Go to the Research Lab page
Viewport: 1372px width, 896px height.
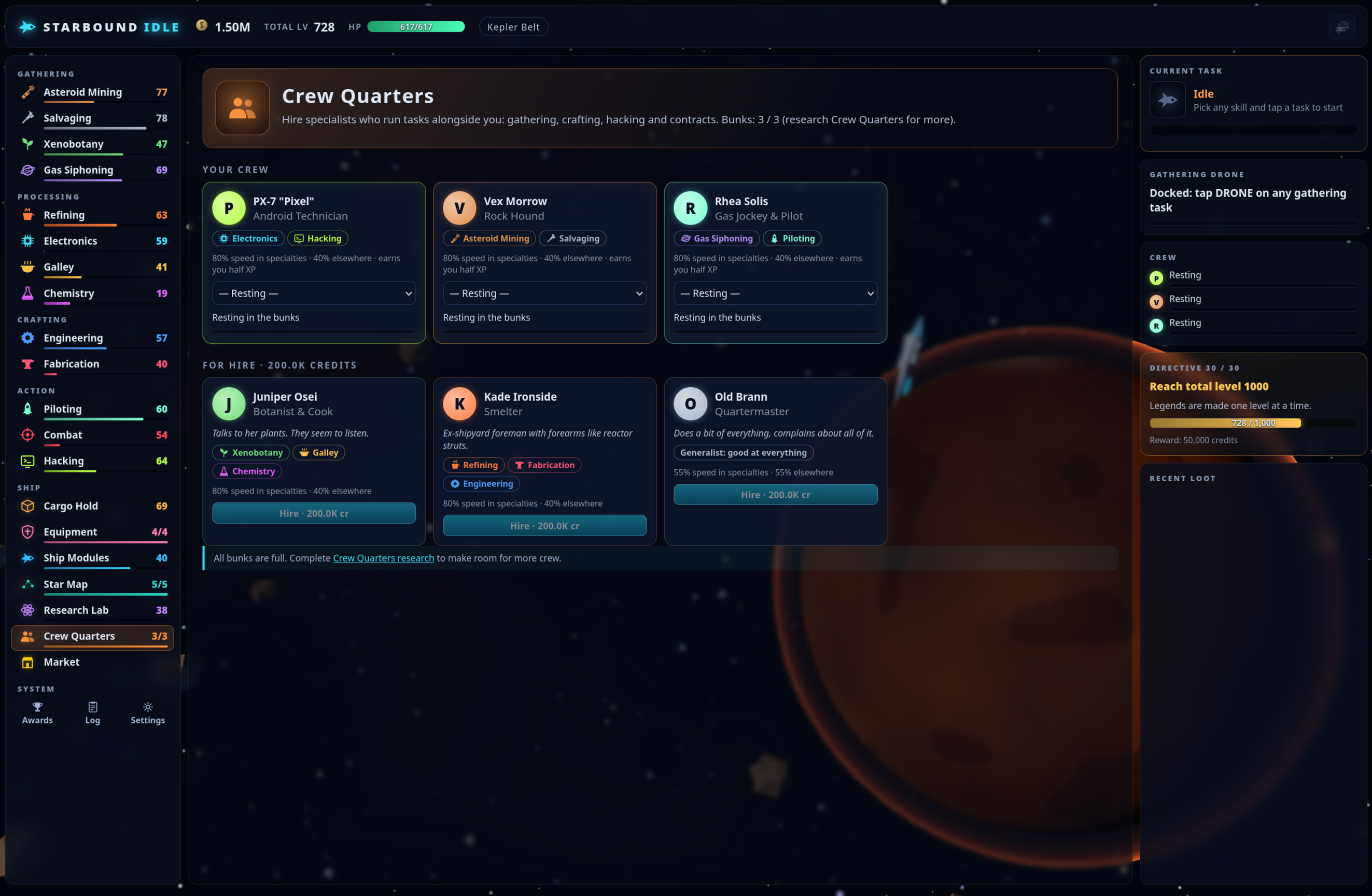click(x=93, y=611)
